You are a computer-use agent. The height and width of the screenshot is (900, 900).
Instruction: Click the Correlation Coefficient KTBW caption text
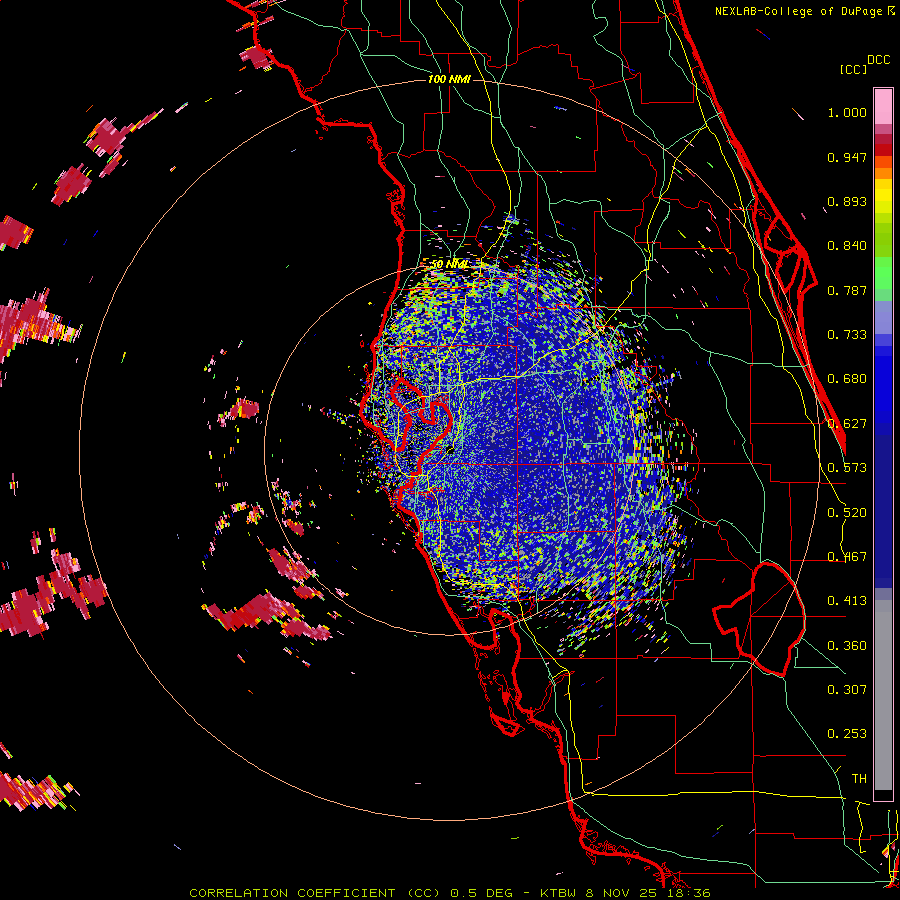tap(450, 893)
